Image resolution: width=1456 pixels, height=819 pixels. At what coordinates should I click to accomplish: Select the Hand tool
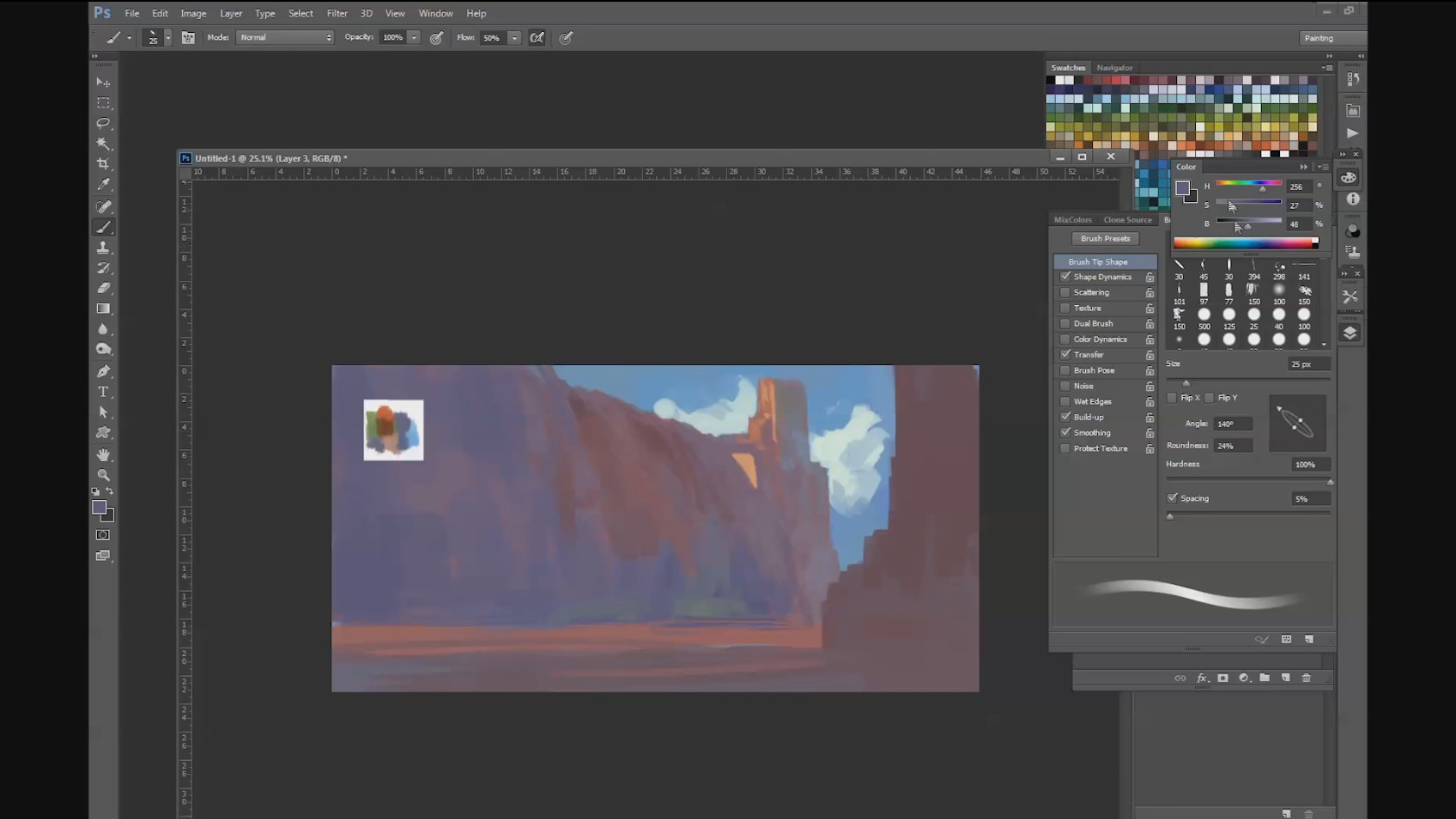pos(103,454)
